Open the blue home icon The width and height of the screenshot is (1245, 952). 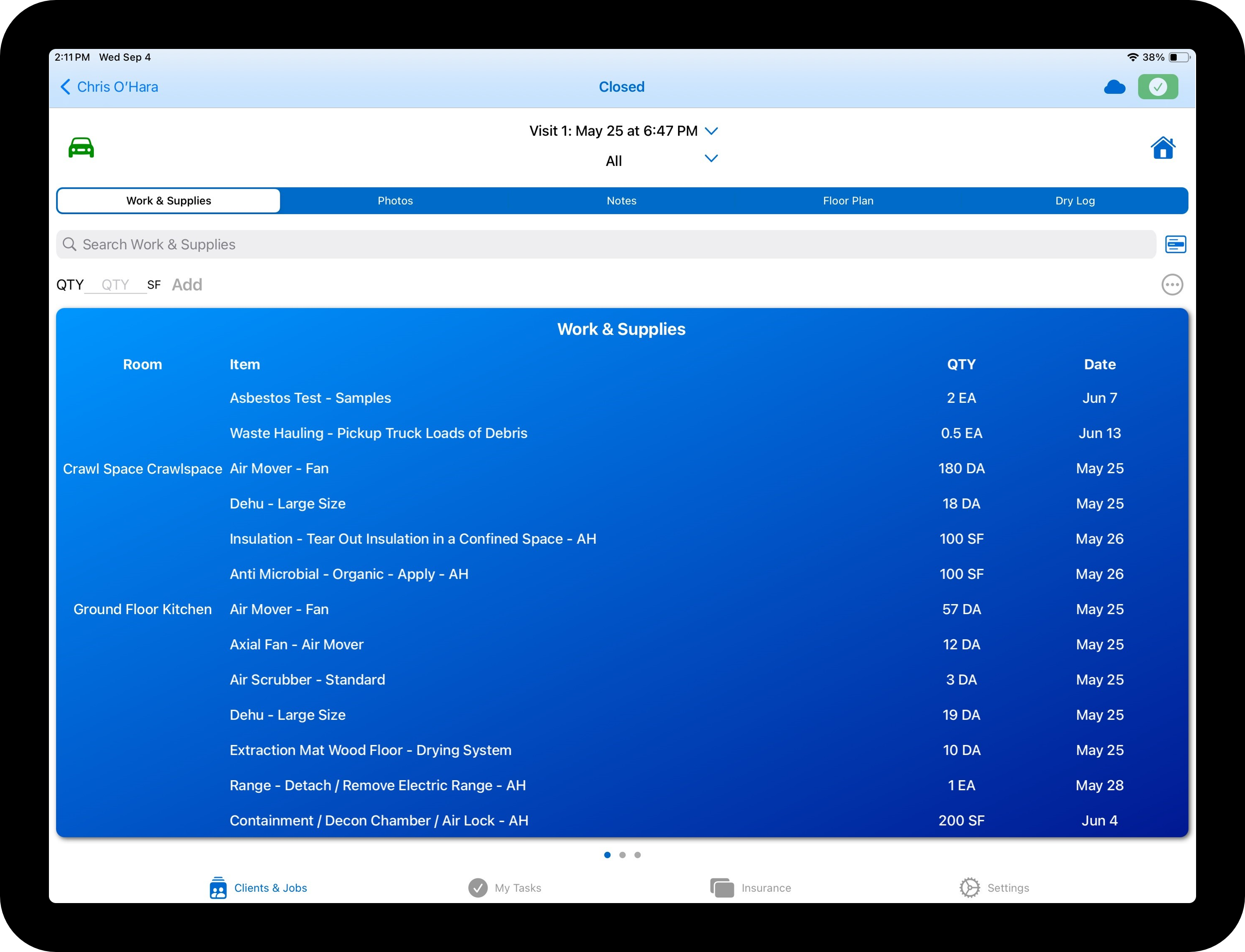point(1162,148)
